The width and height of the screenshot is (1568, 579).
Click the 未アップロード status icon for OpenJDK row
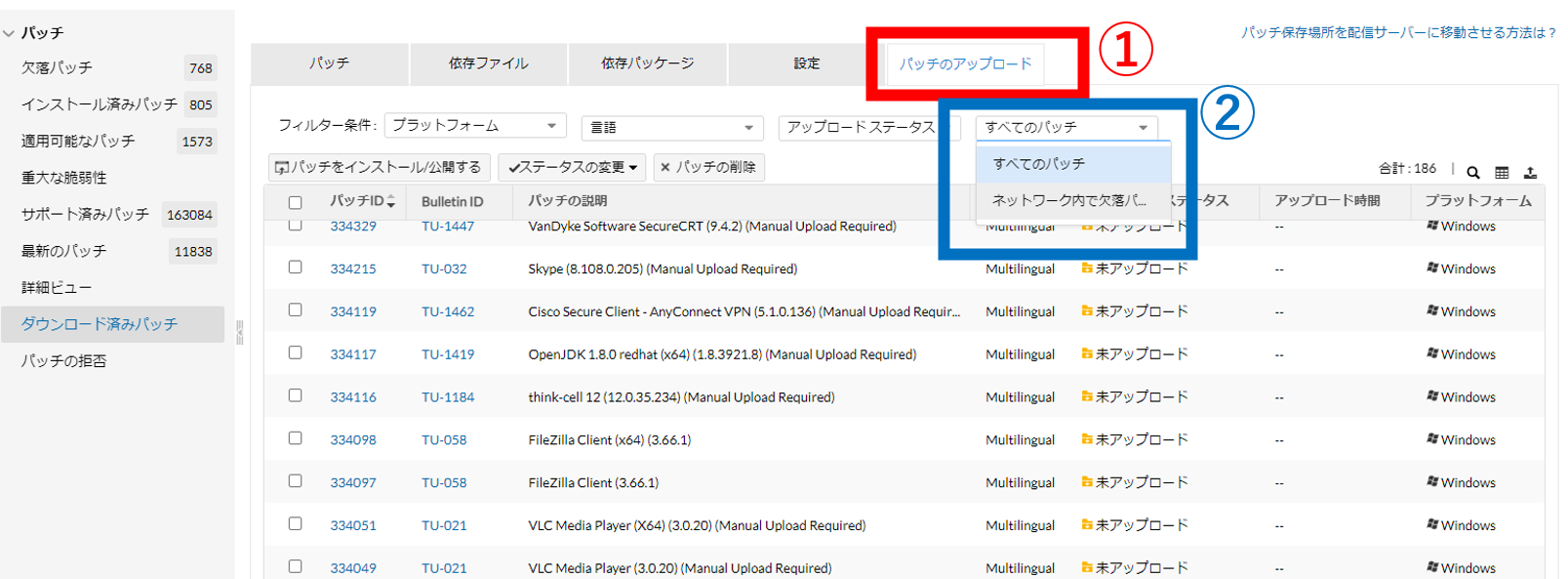click(1087, 353)
